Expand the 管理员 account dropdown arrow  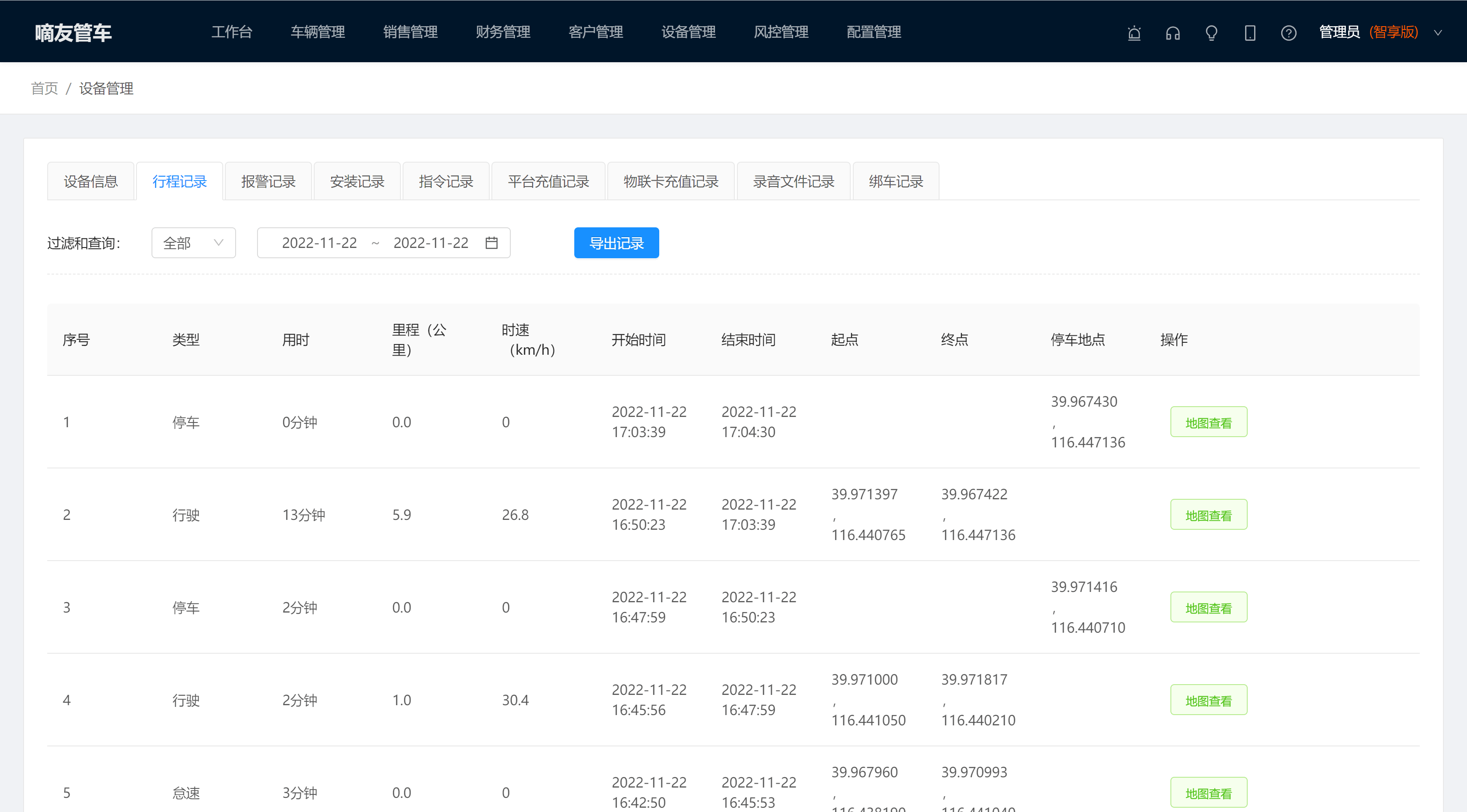click(x=1438, y=33)
